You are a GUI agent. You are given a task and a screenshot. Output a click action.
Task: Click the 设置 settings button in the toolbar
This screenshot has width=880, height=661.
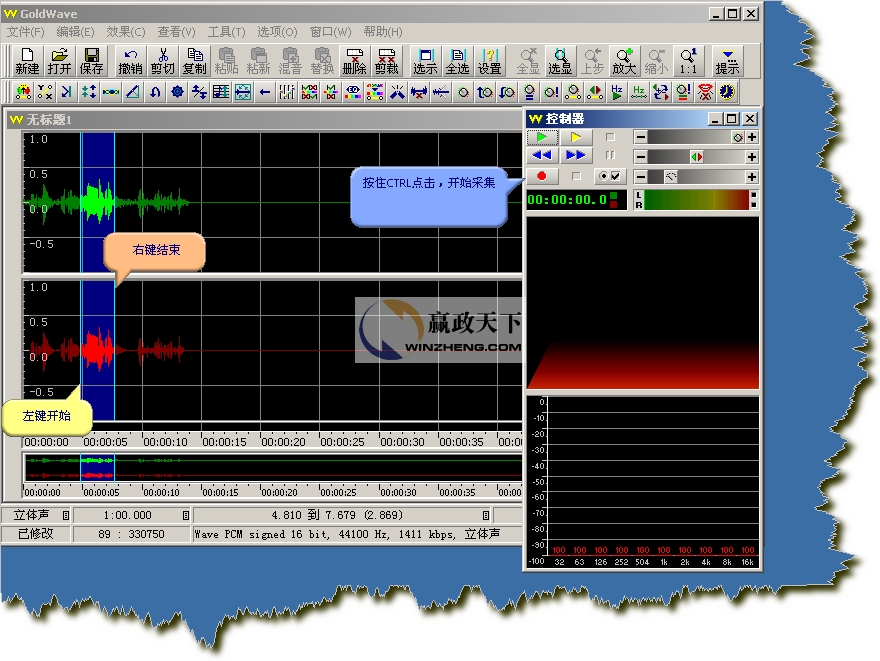[489, 61]
